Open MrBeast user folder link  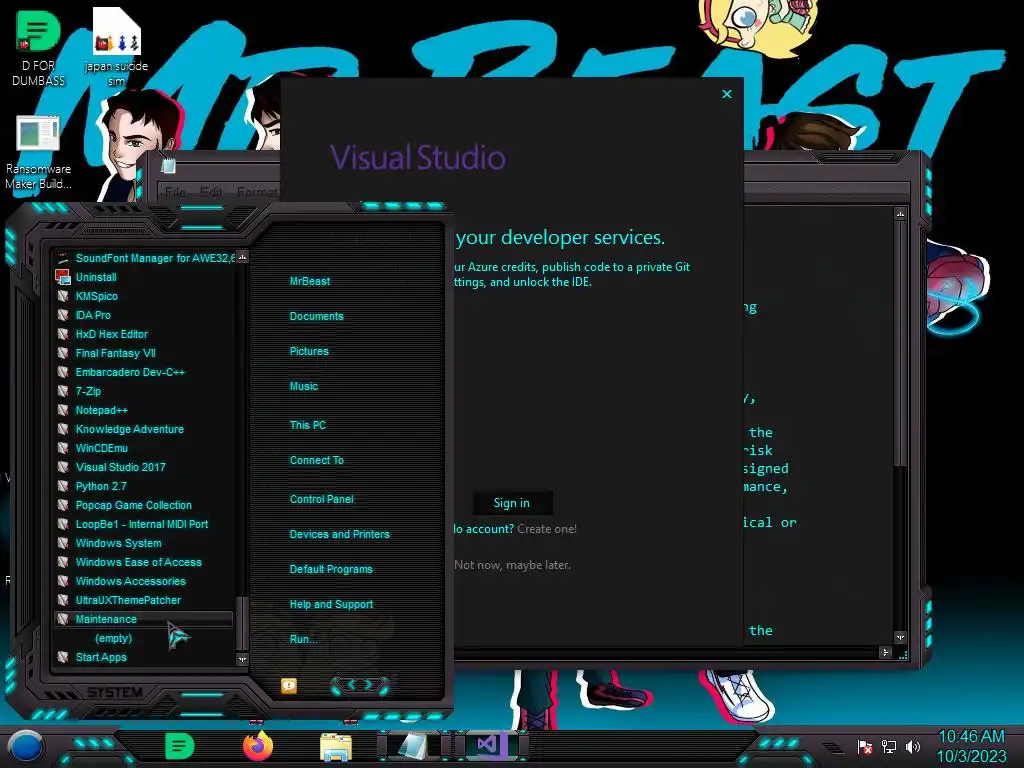(310, 281)
